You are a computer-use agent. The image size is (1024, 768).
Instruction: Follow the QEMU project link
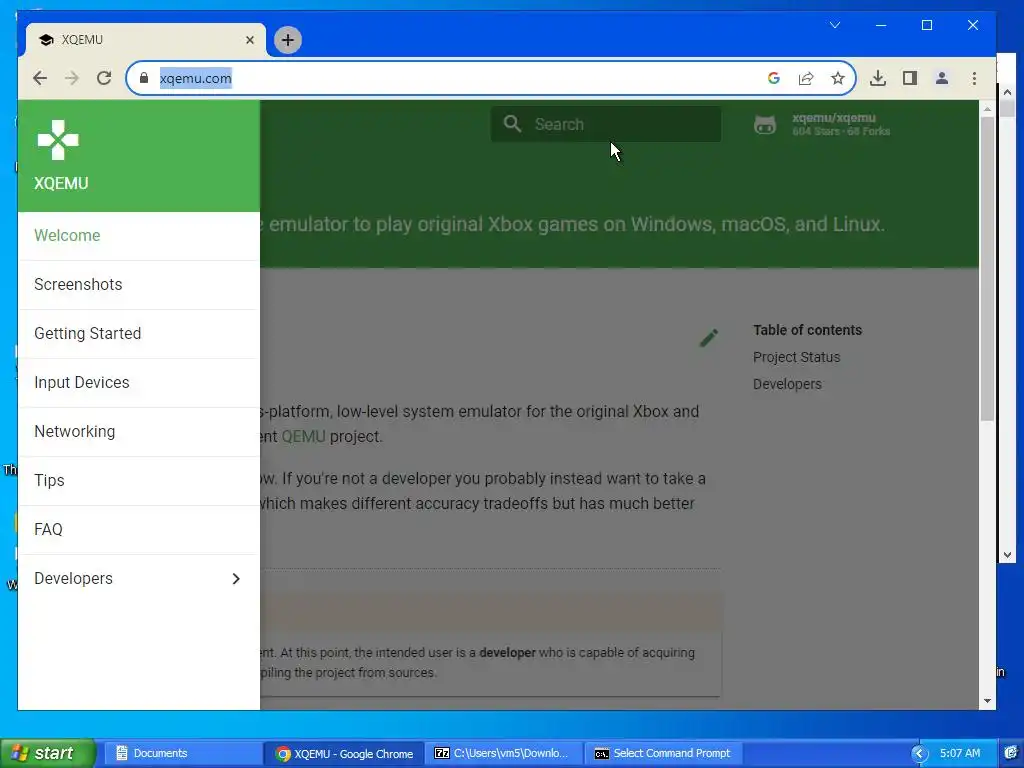tap(303, 436)
